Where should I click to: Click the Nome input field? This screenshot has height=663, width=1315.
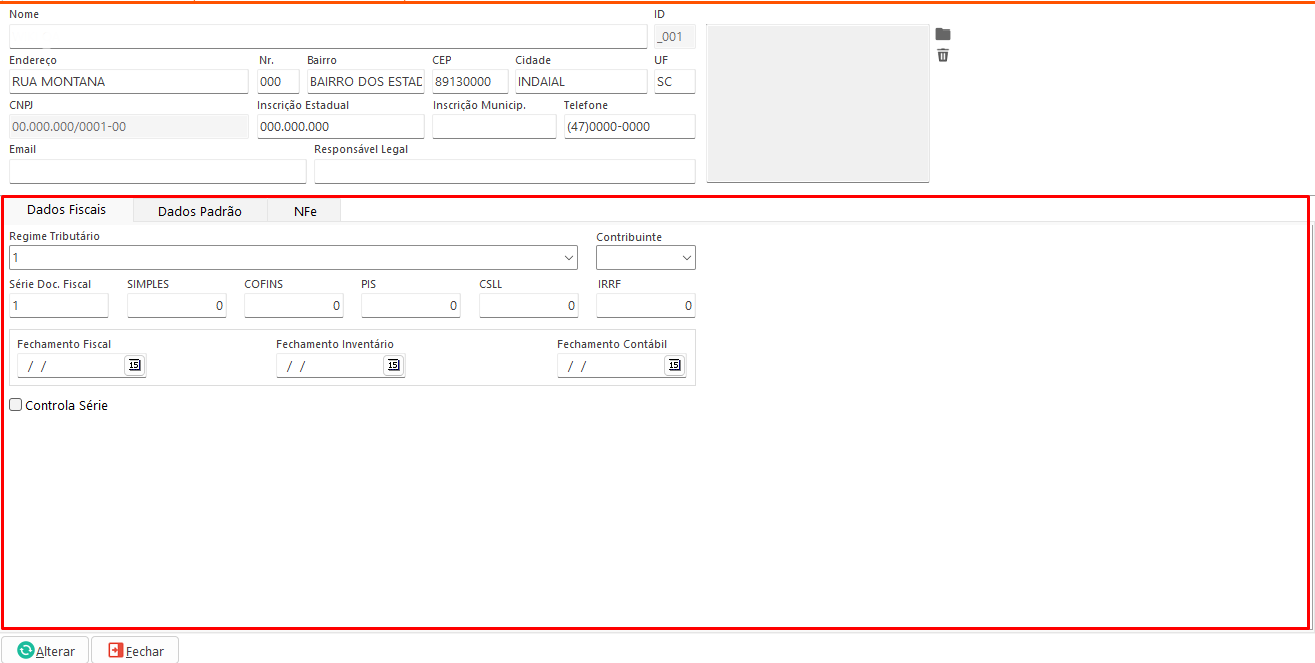tap(328, 37)
